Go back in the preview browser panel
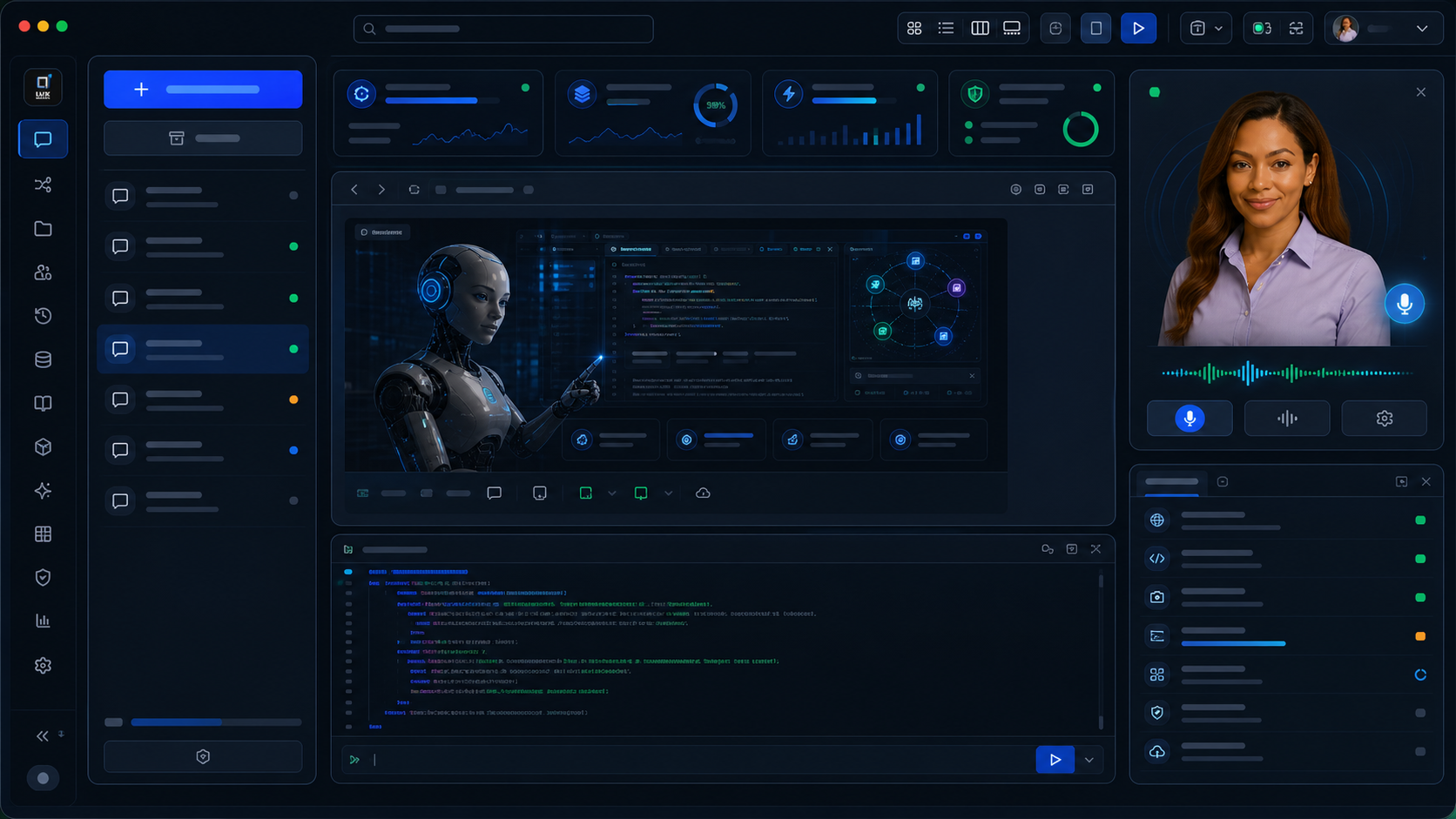 pyautogui.click(x=354, y=190)
